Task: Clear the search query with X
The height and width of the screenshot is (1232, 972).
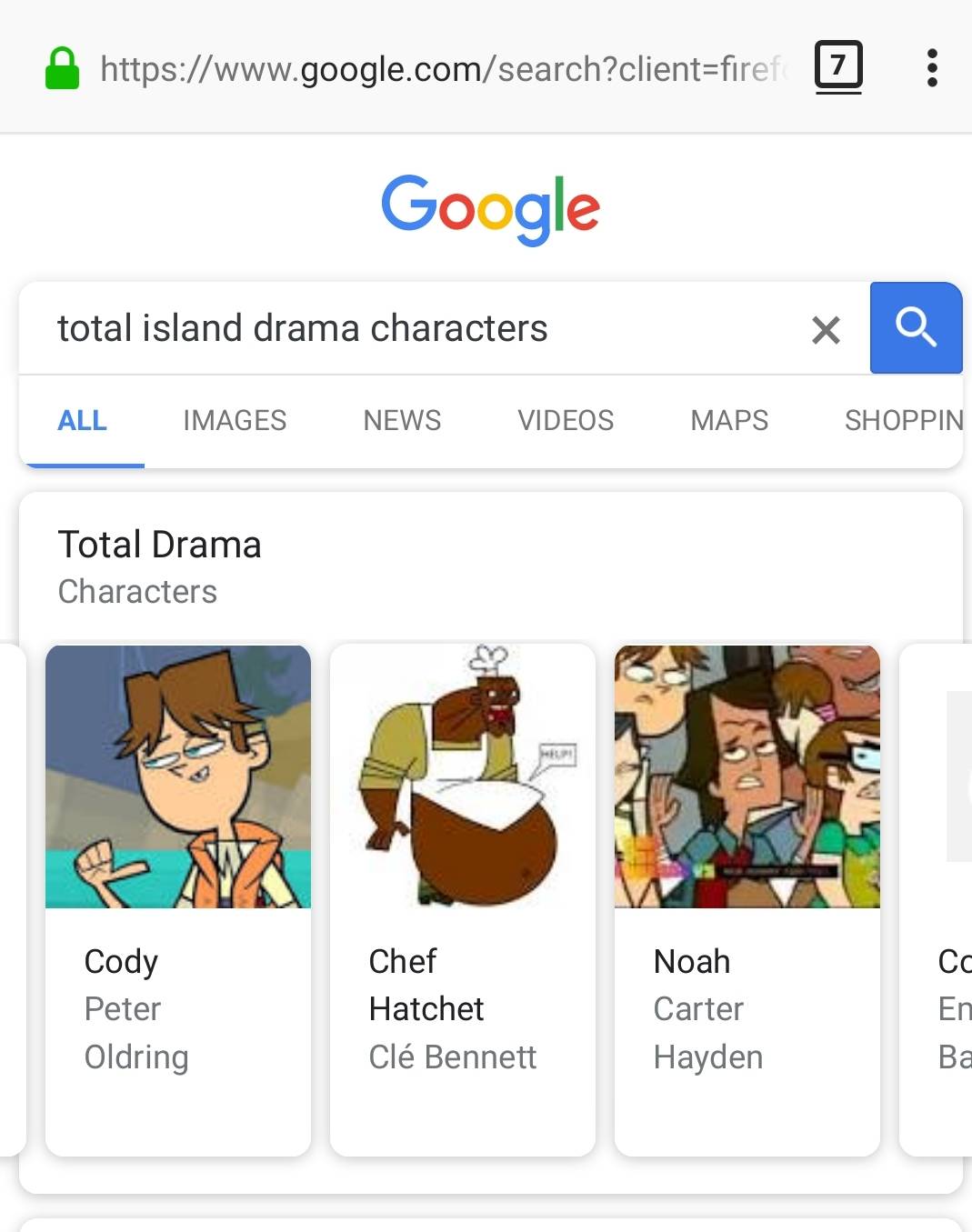Action: [x=825, y=329]
